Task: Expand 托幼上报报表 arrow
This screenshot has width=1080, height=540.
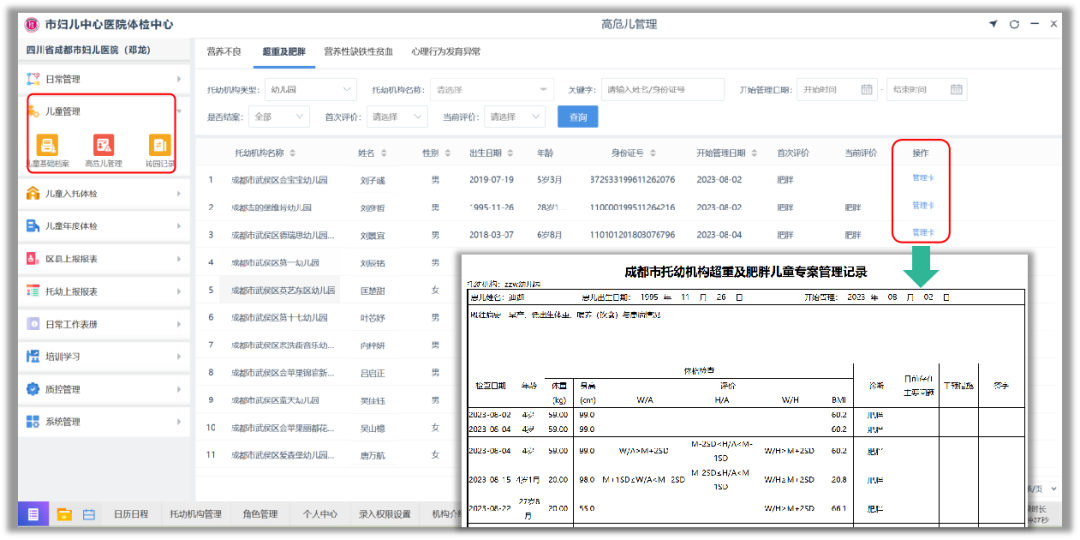Action: pos(179,291)
